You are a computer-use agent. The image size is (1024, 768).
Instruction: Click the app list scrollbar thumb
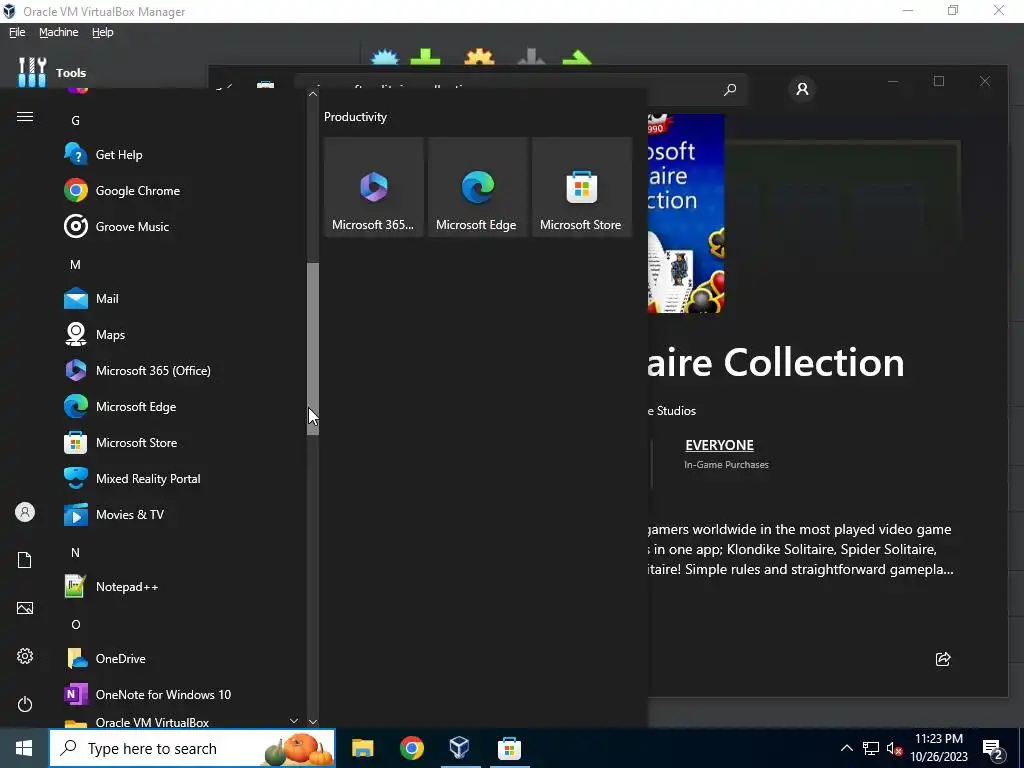(313, 349)
